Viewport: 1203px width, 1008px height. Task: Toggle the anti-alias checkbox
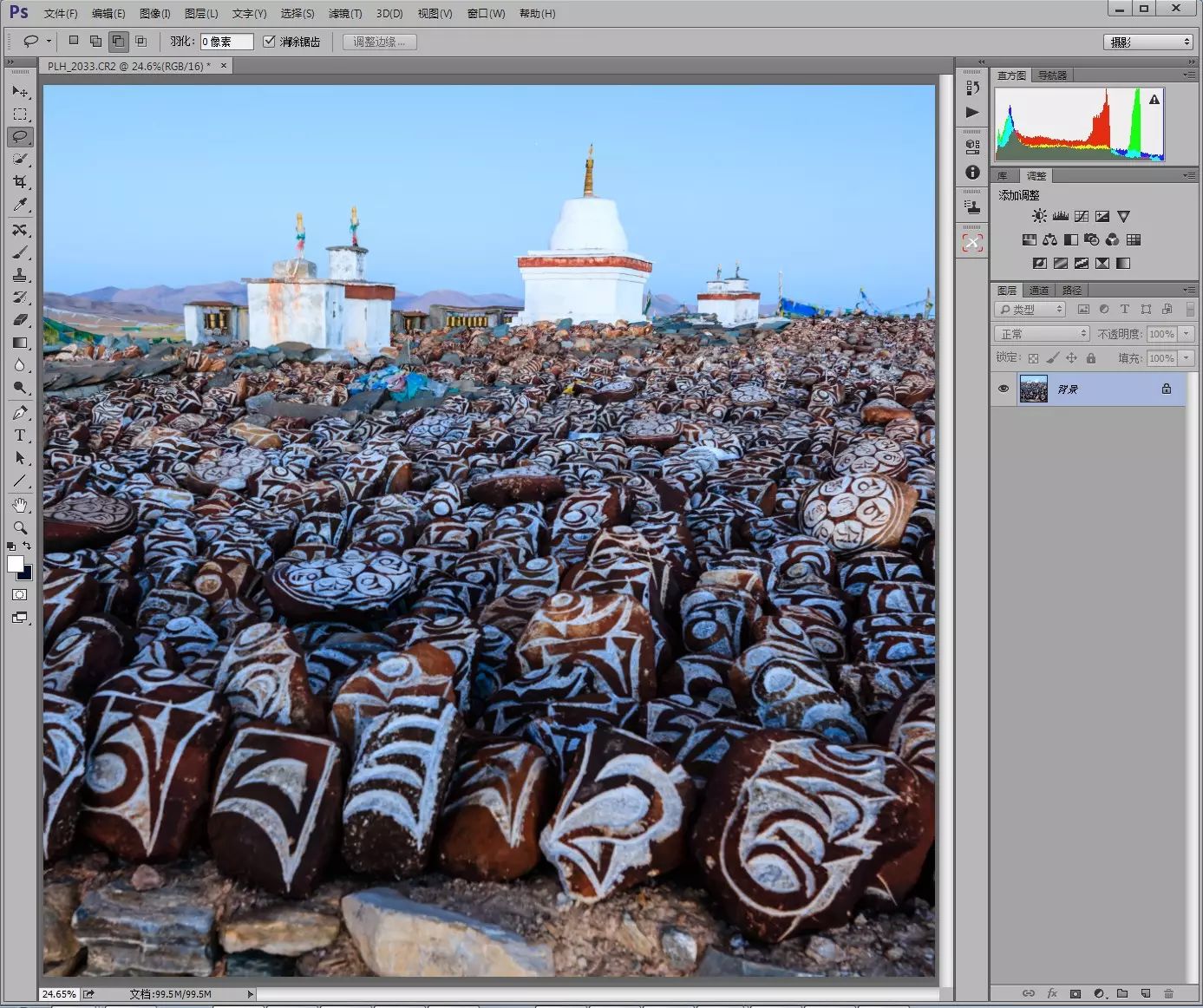(x=269, y=42)
